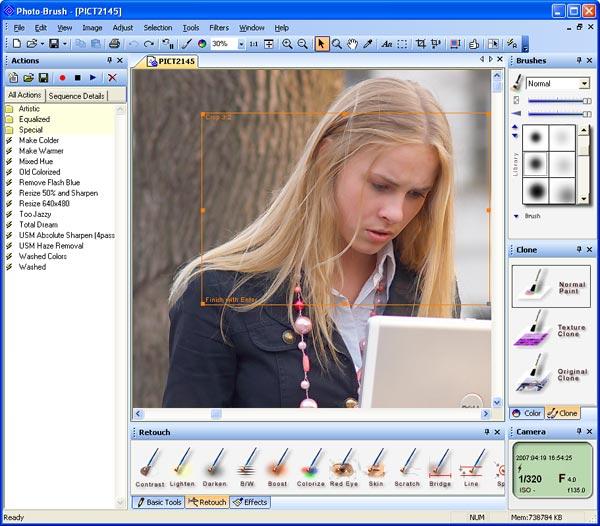The width and height of the screenshot is (600, 526).
Task: Click the Zoom In magnifier with plus
Action: (287, 44)
